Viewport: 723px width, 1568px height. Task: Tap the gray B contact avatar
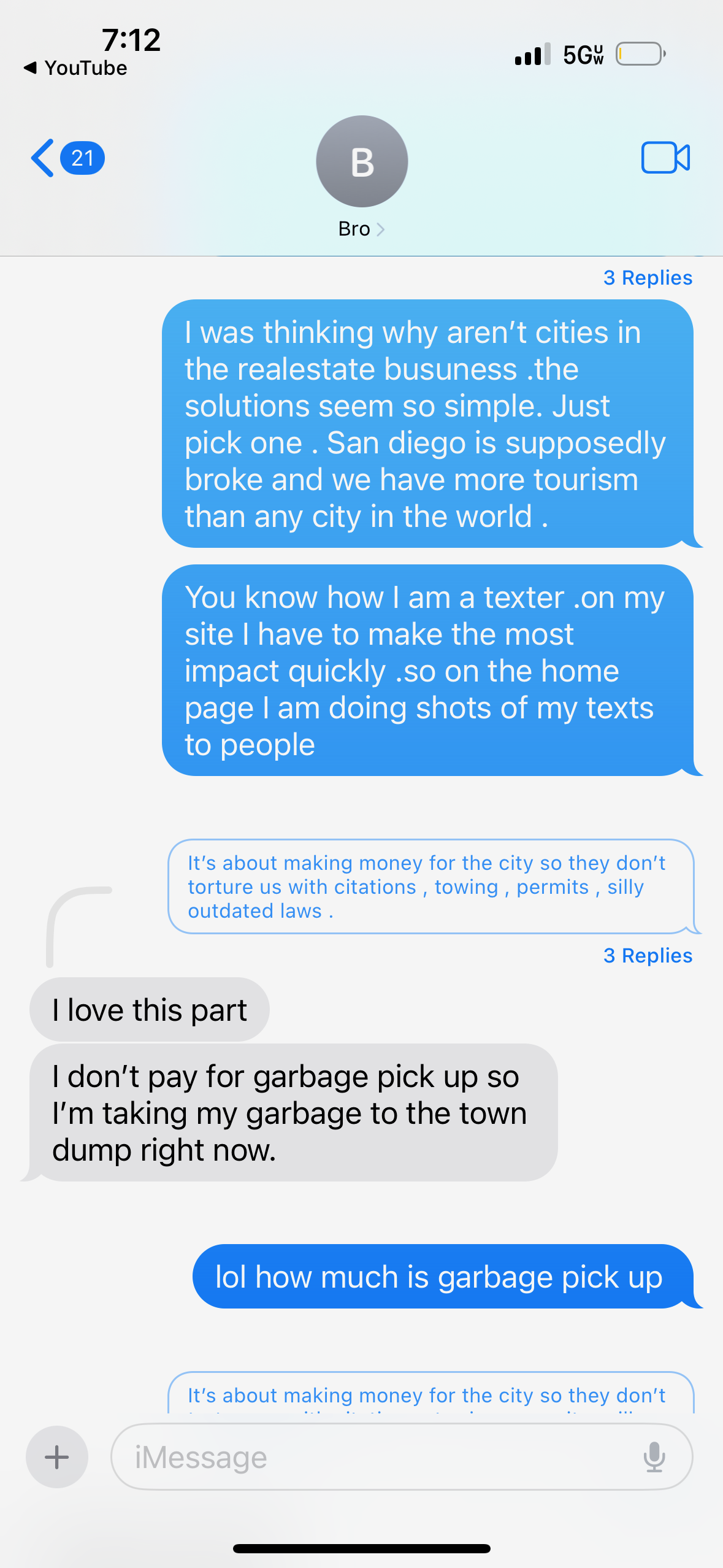click(362, 161)
